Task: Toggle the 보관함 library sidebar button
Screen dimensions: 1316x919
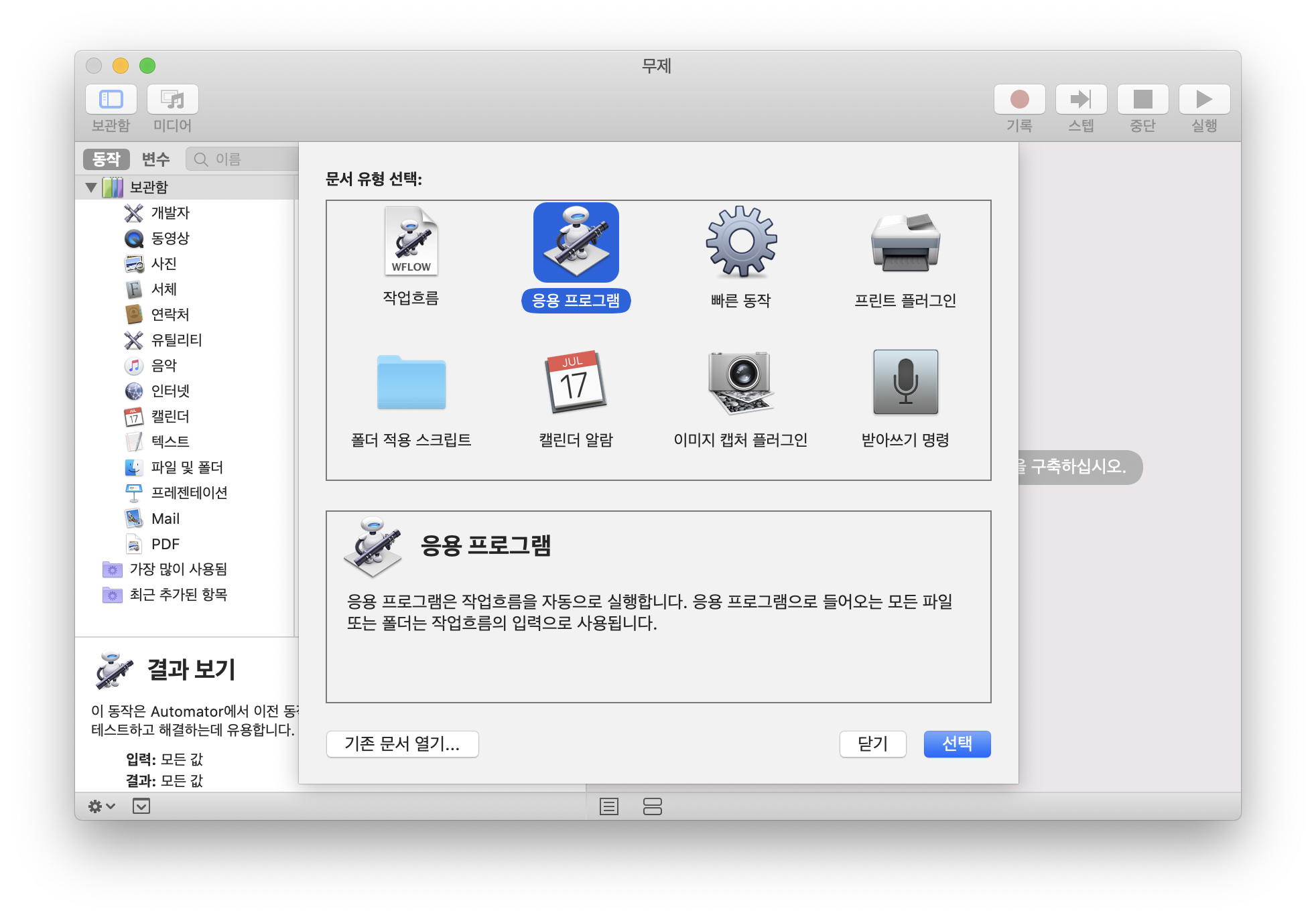Action: click(111, 99)
